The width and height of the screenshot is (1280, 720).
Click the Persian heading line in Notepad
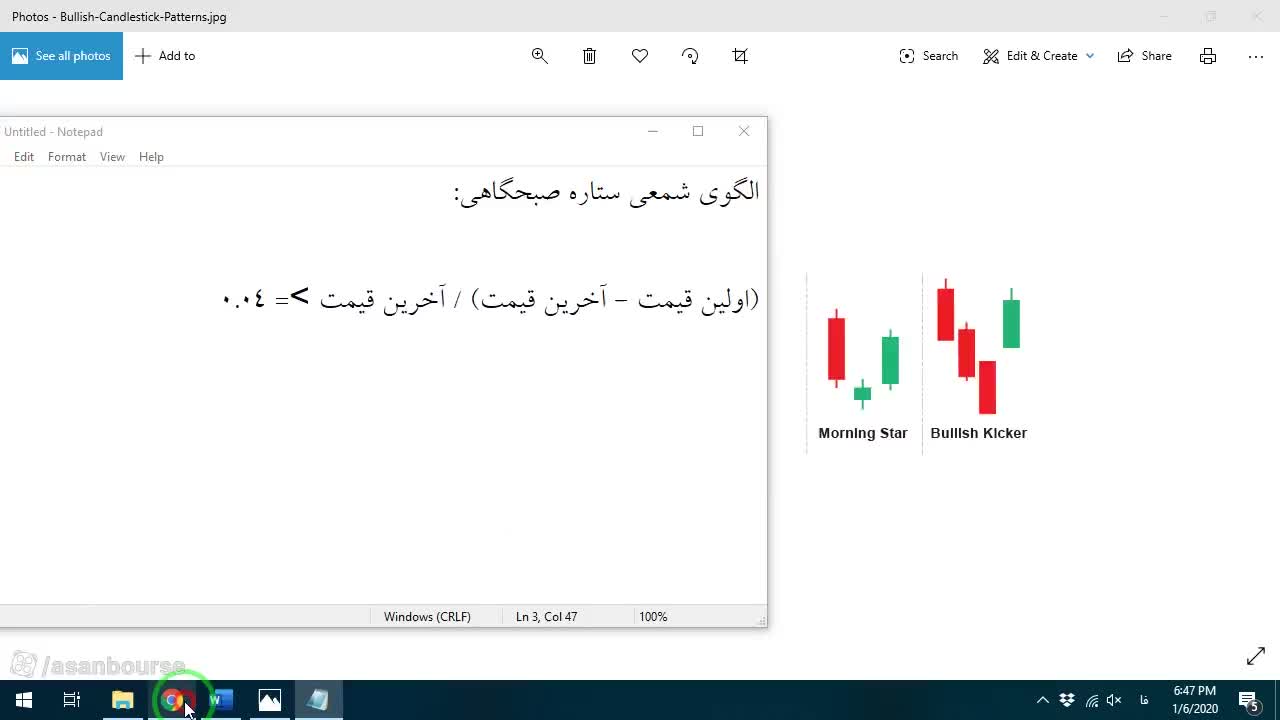[607, 192]
